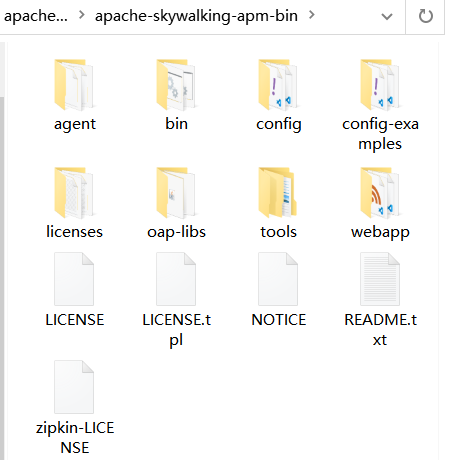Select the tools folder icon
Image resolution: width=452 pixels, height=460 pixels.
[x=278, y=193]
